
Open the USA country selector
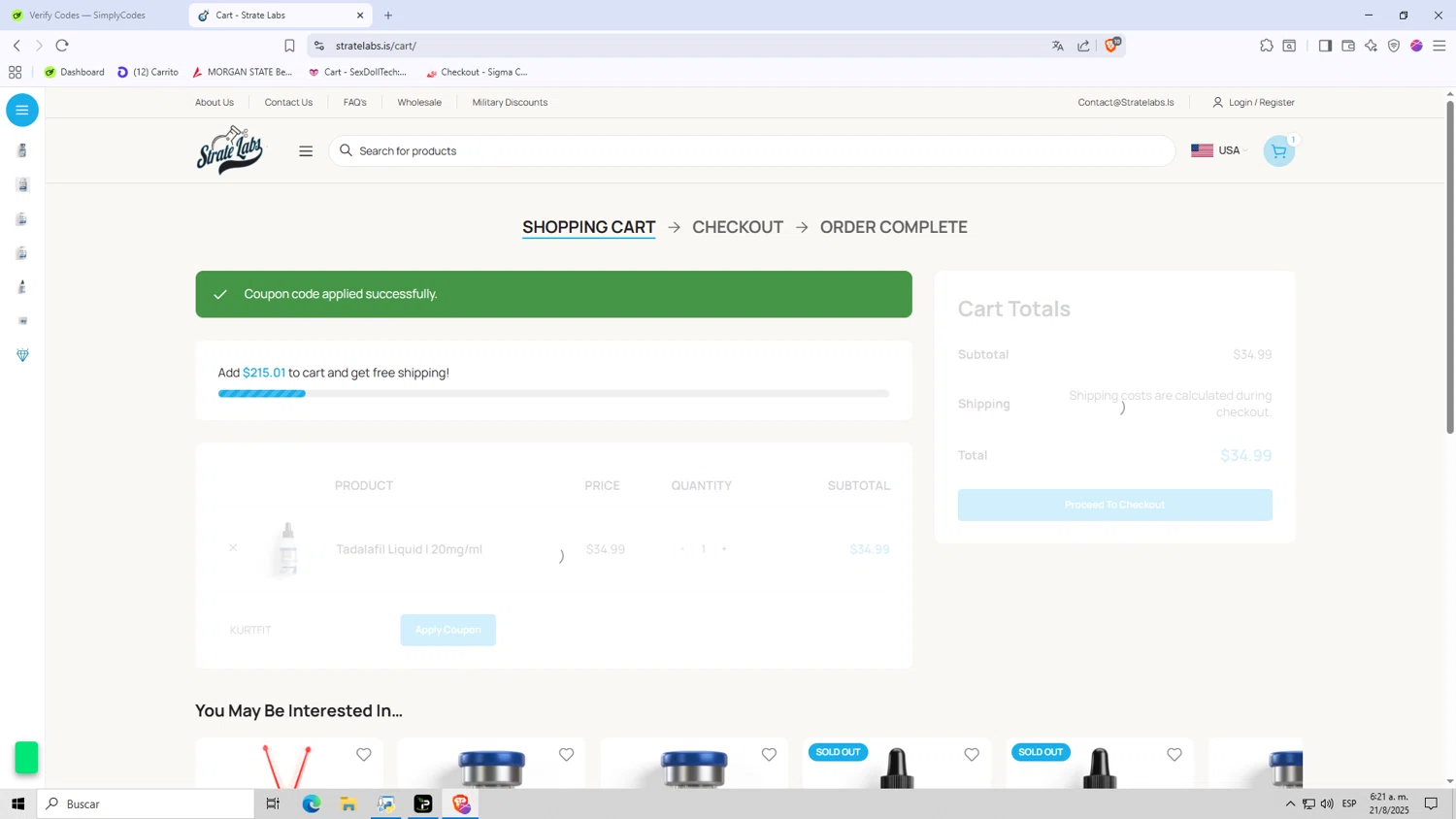coord(1219,150)
